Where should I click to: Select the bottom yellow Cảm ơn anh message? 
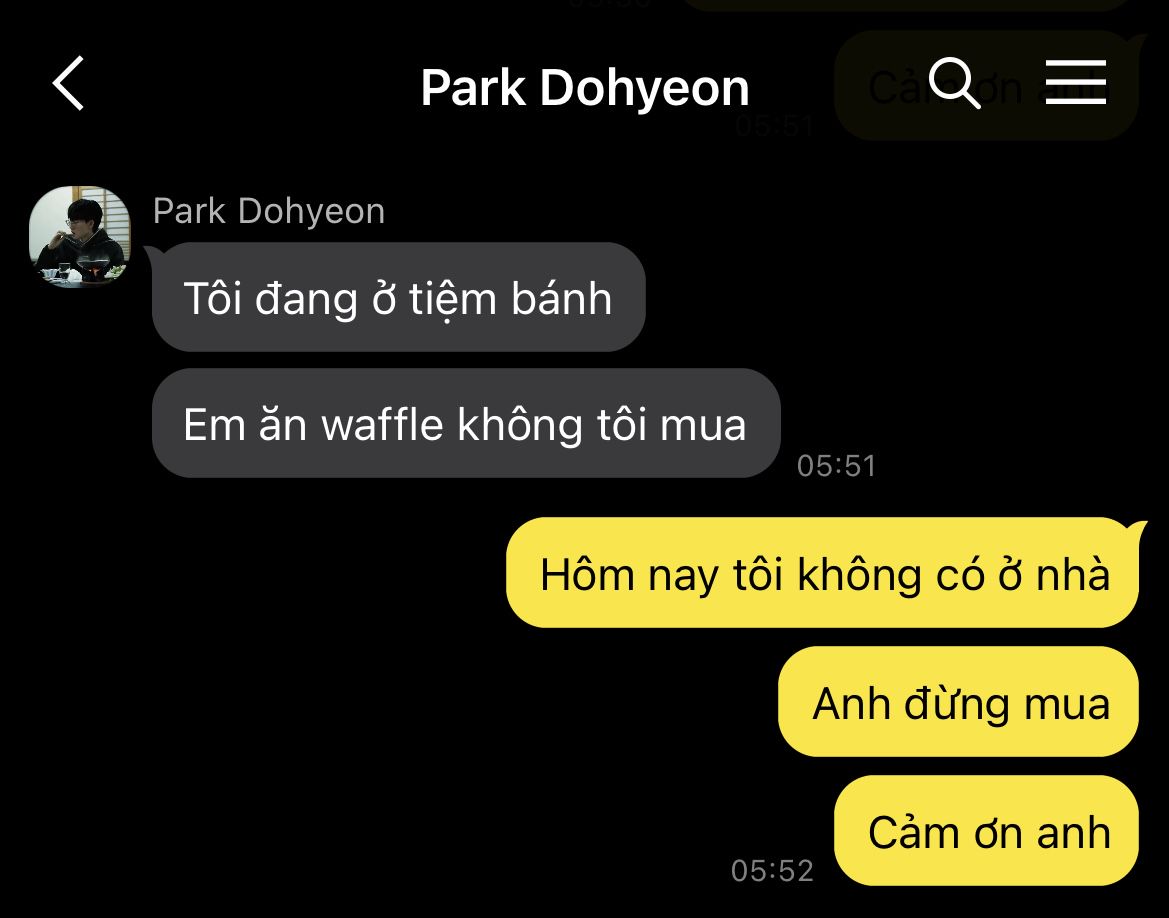987,831
